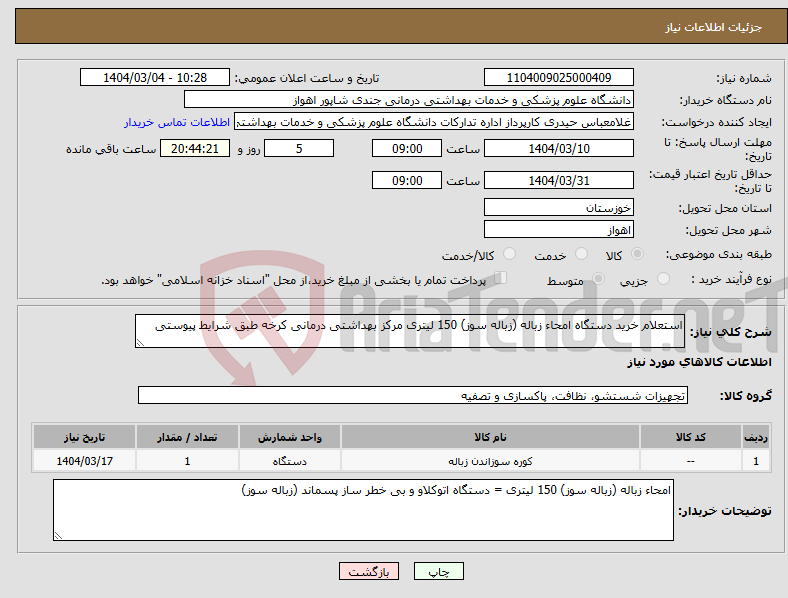Click the row number cell 1 under ردیف

coord(756,461)
